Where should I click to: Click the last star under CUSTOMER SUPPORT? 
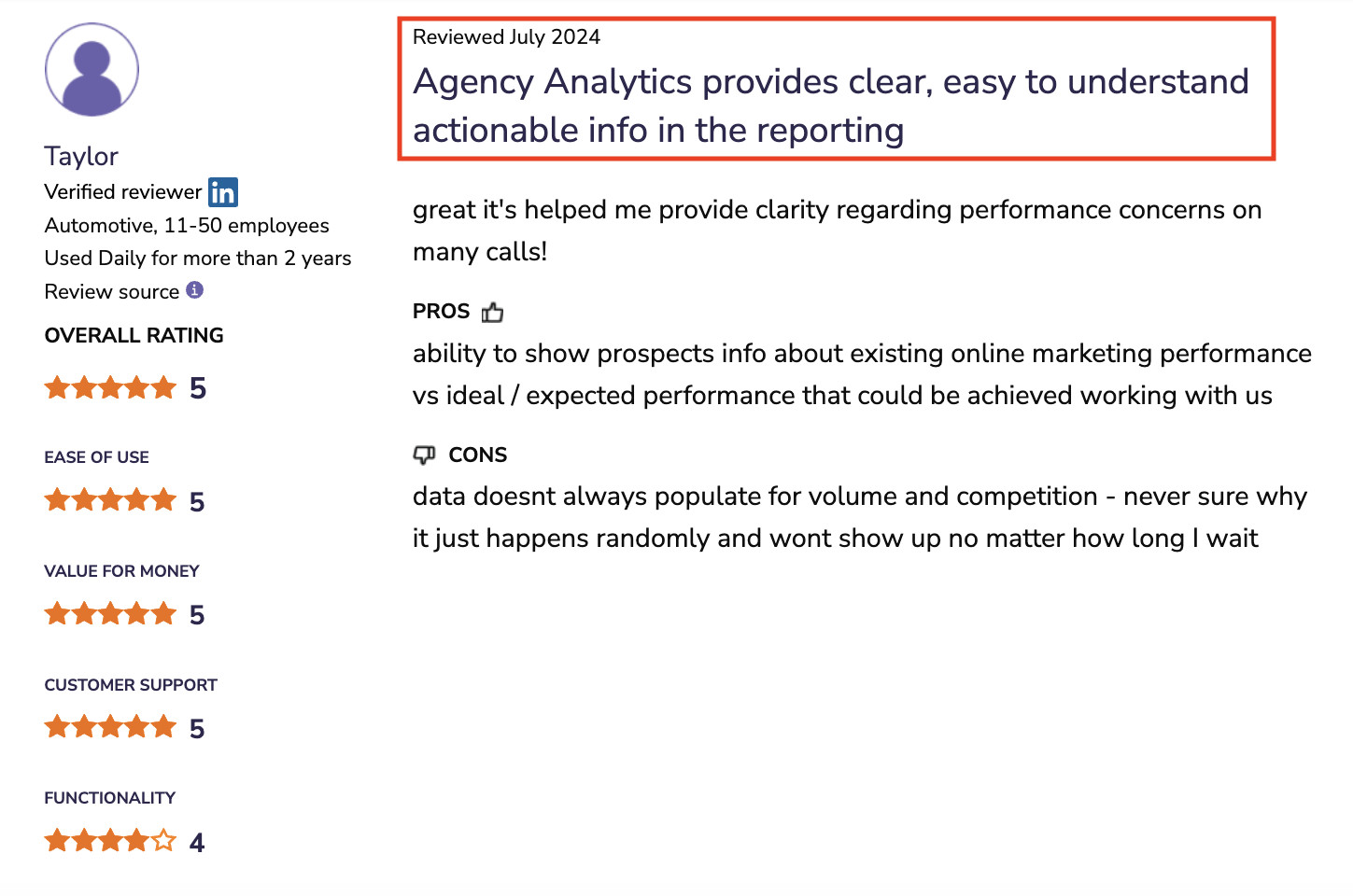[x=162, y=726]
